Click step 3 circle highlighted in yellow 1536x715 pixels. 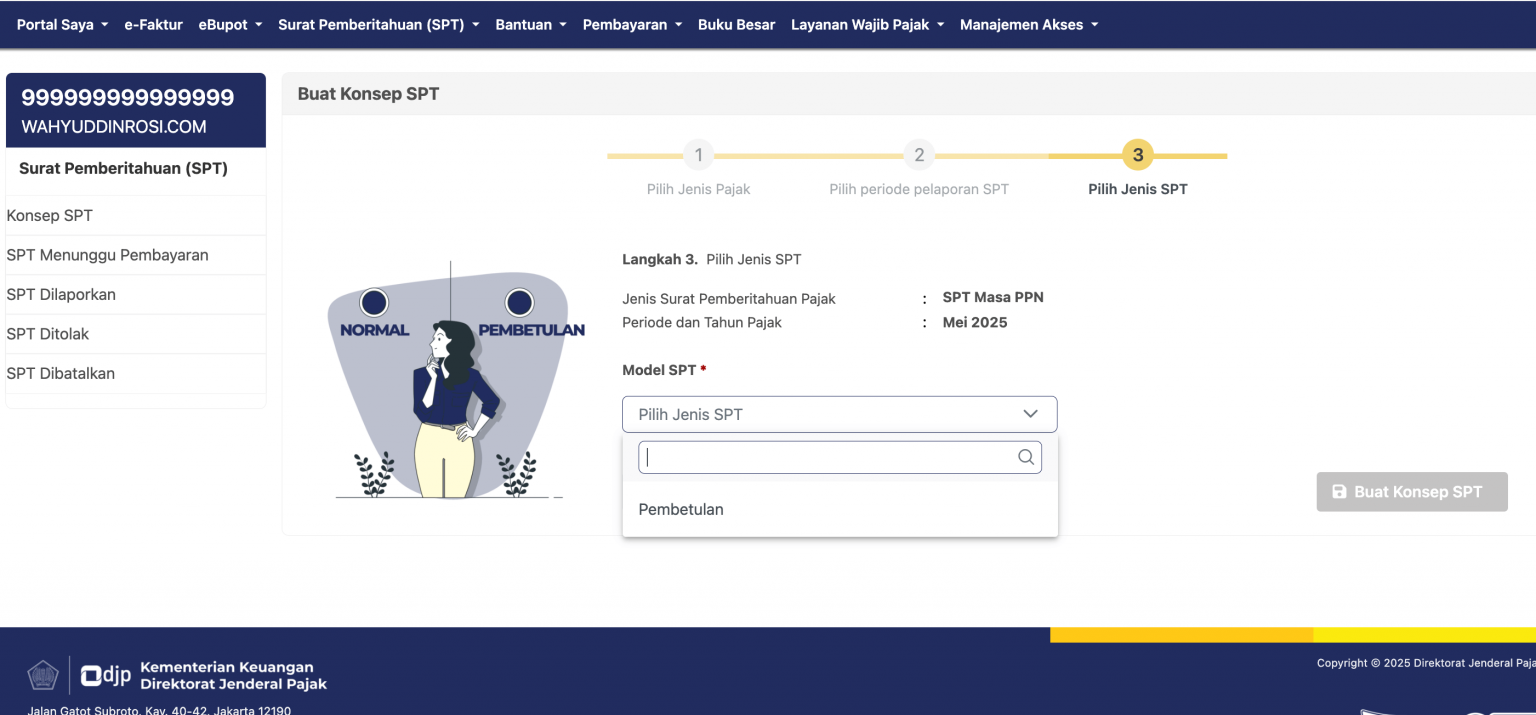[x=1137, y=155]
